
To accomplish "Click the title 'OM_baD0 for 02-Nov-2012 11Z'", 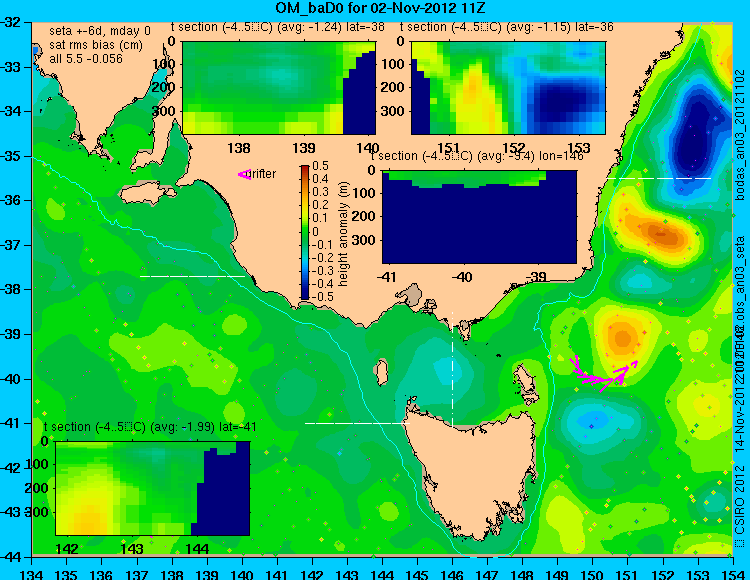I will 380,8.
